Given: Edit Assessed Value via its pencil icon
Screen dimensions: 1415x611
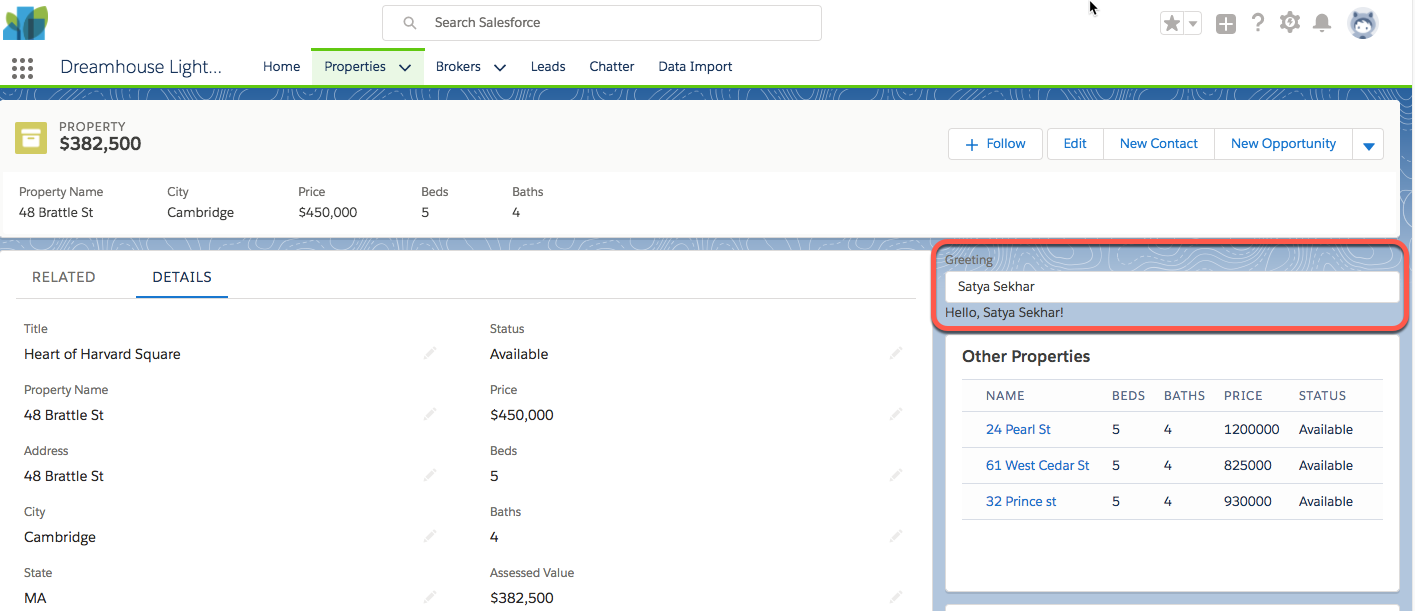Looking at the screenshot, I should pos(896,597).
